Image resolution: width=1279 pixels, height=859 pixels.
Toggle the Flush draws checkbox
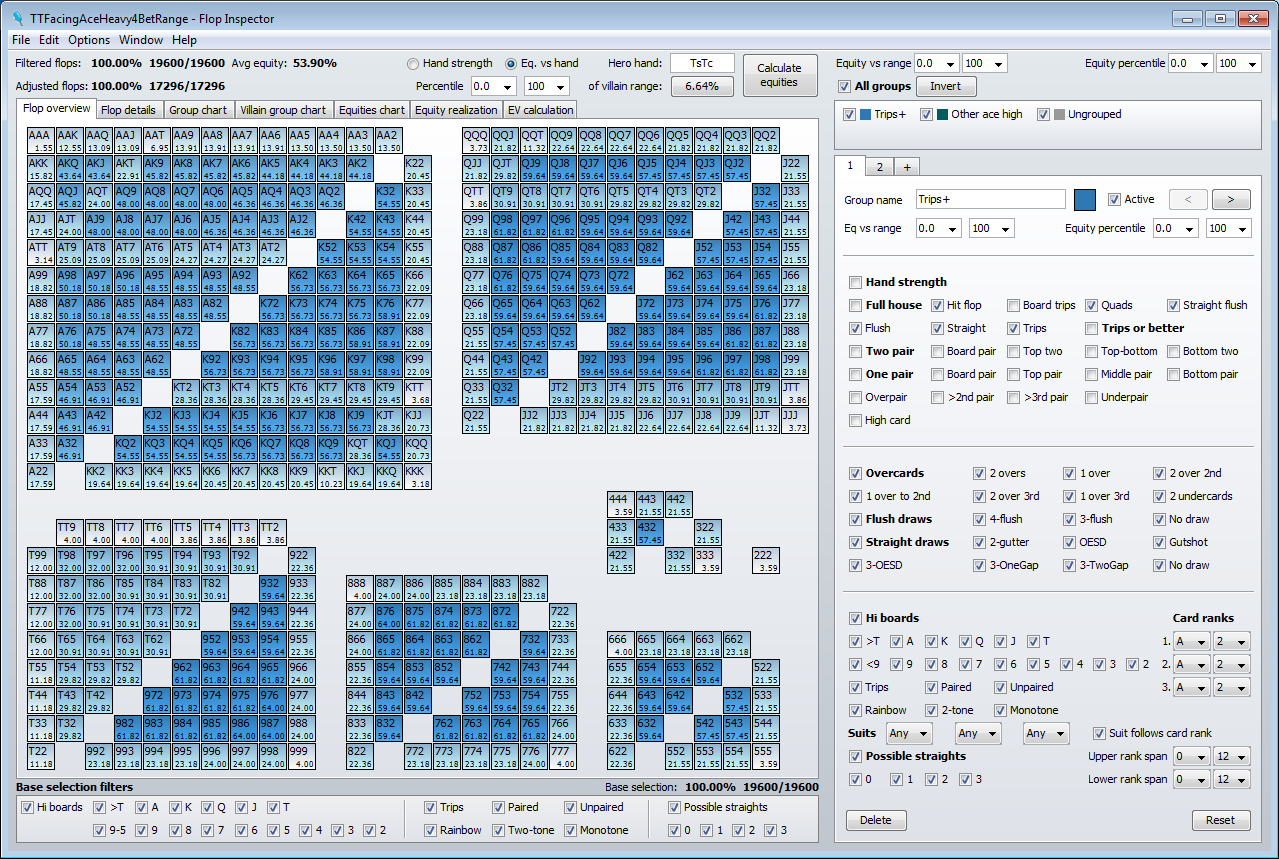pyautogui.click(x=855, y=519)
